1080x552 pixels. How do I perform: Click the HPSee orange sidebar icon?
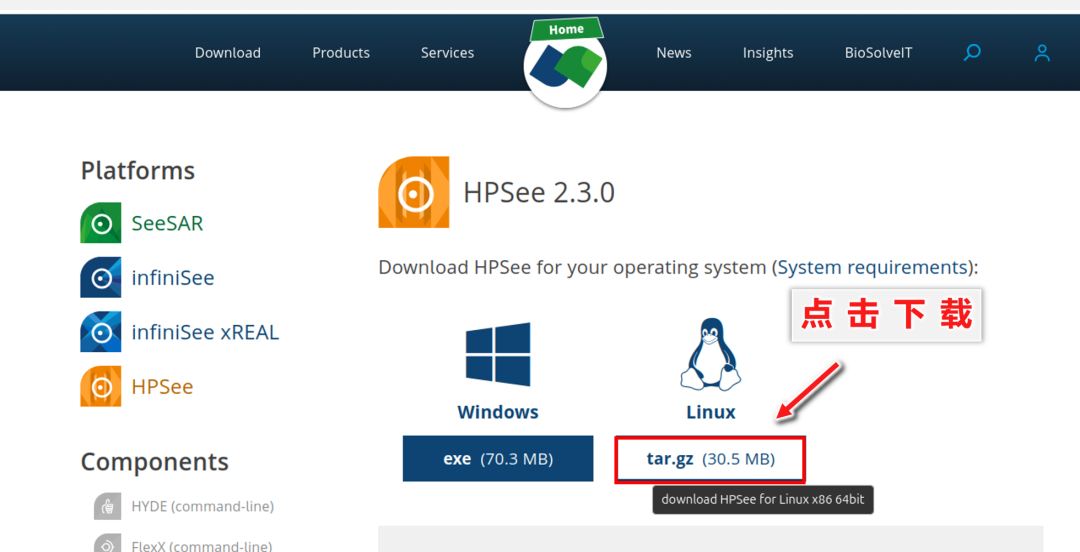(x=101, y=386)
